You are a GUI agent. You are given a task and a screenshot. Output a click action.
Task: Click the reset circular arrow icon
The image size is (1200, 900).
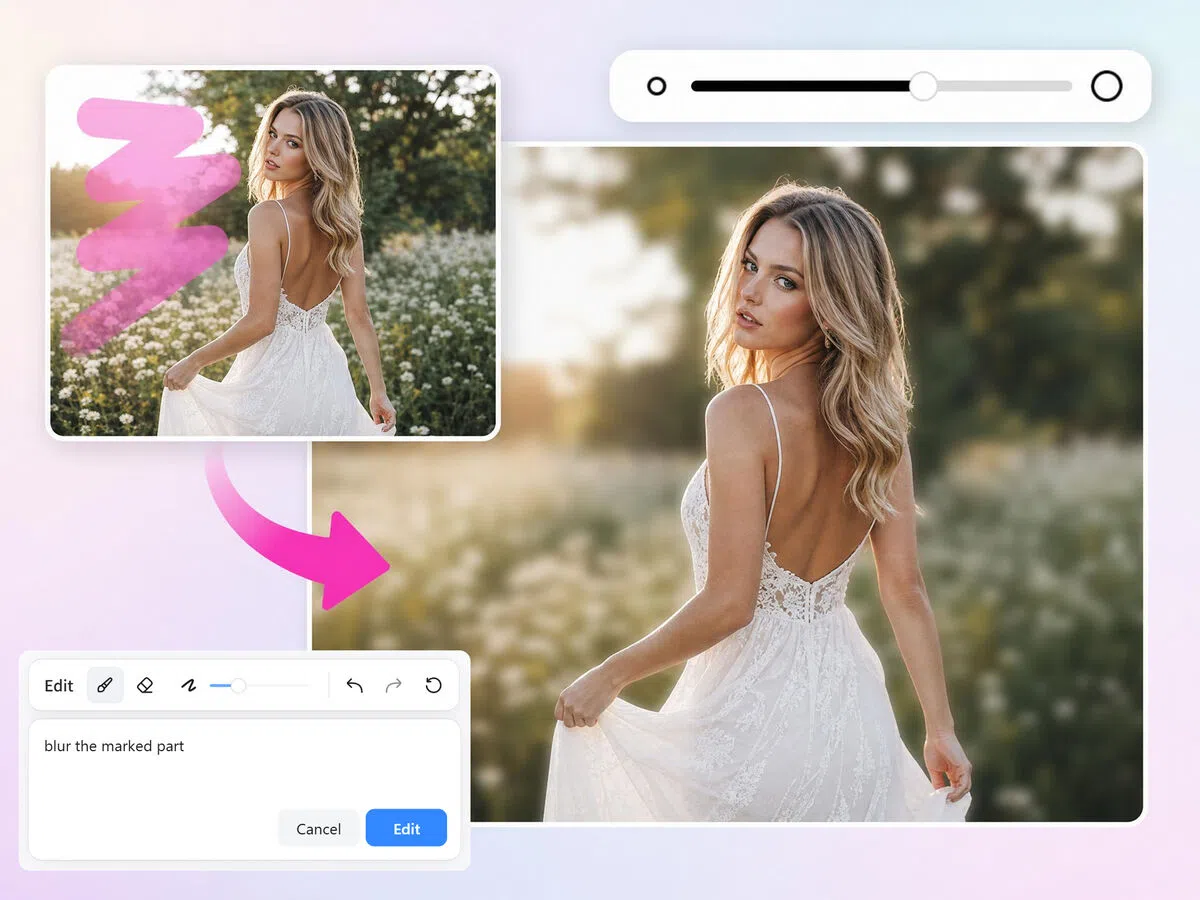coord(433,685)
